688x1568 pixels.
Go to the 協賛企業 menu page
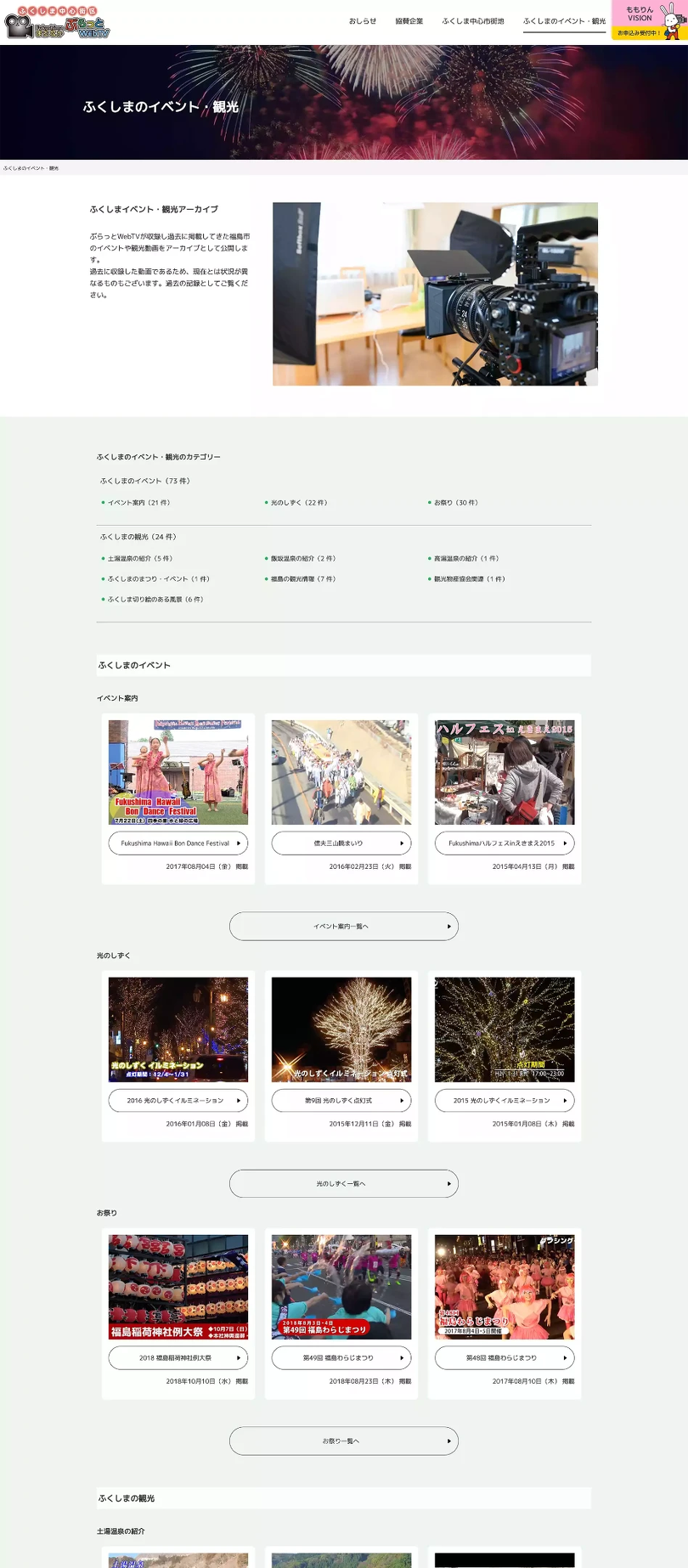[x=409, y=21]
